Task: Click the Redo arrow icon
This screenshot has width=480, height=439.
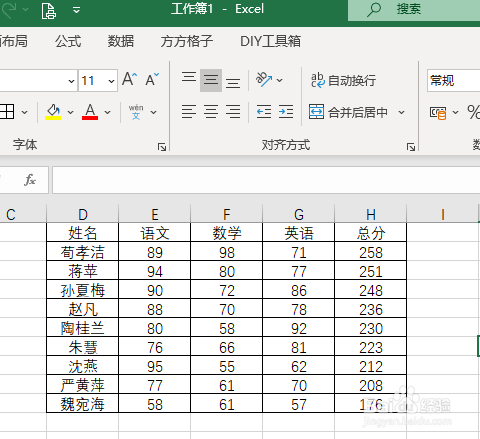Action: point(10,9)
